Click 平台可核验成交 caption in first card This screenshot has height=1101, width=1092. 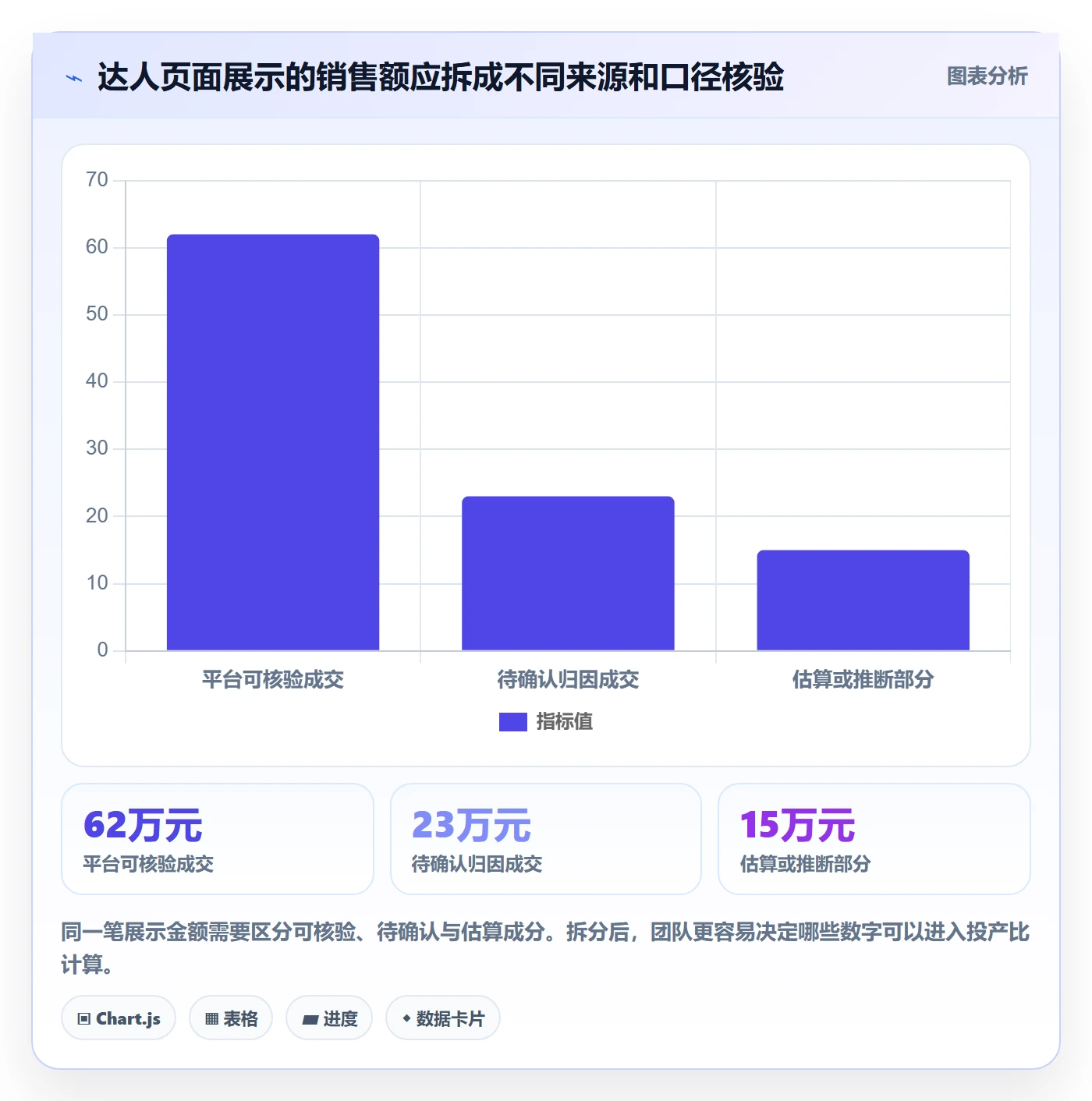(x=148, y=864)
